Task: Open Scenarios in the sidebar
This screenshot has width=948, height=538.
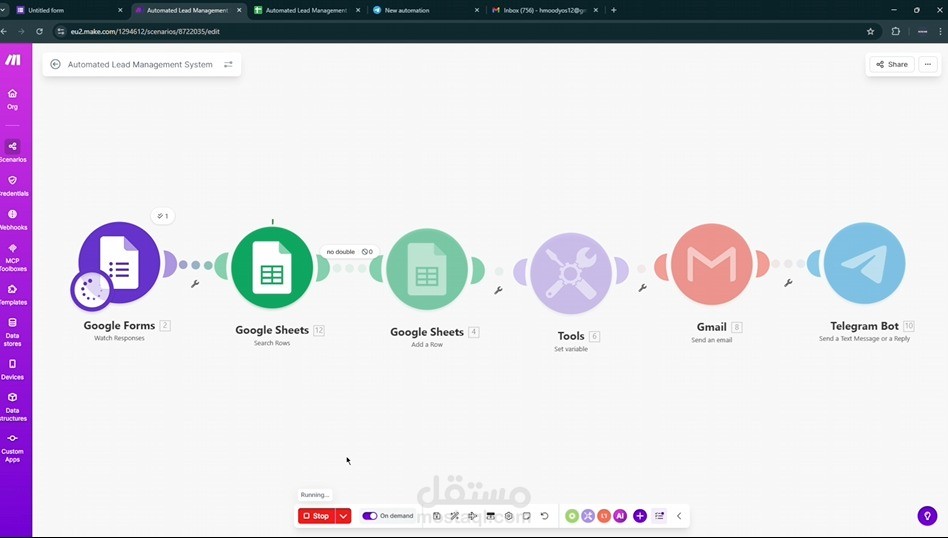Action: coord(12,151)
